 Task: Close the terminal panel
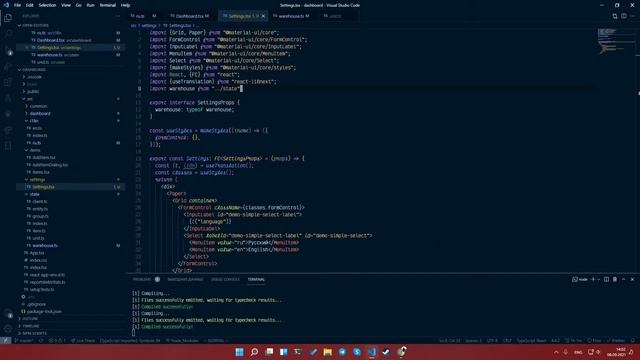pyautogui.click(x=632, y=279)
